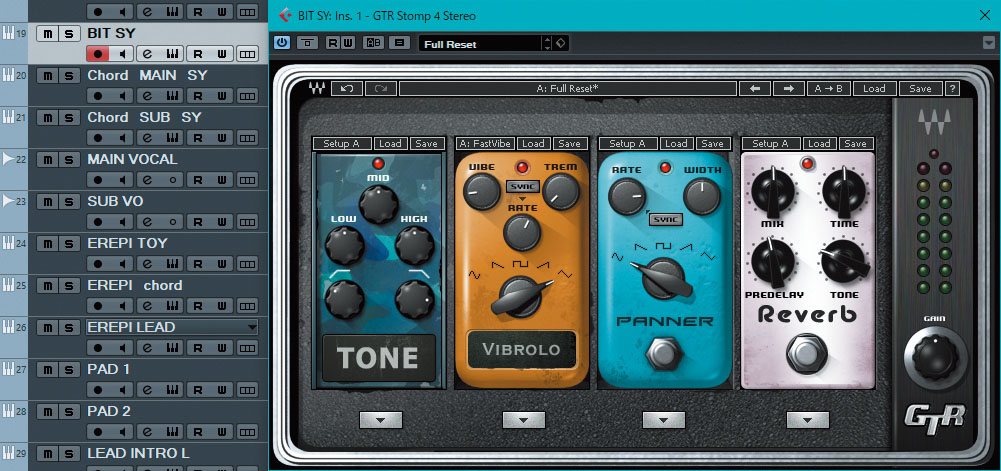
Task: Undo the last plugin change
Action: [x=347, y=89]
